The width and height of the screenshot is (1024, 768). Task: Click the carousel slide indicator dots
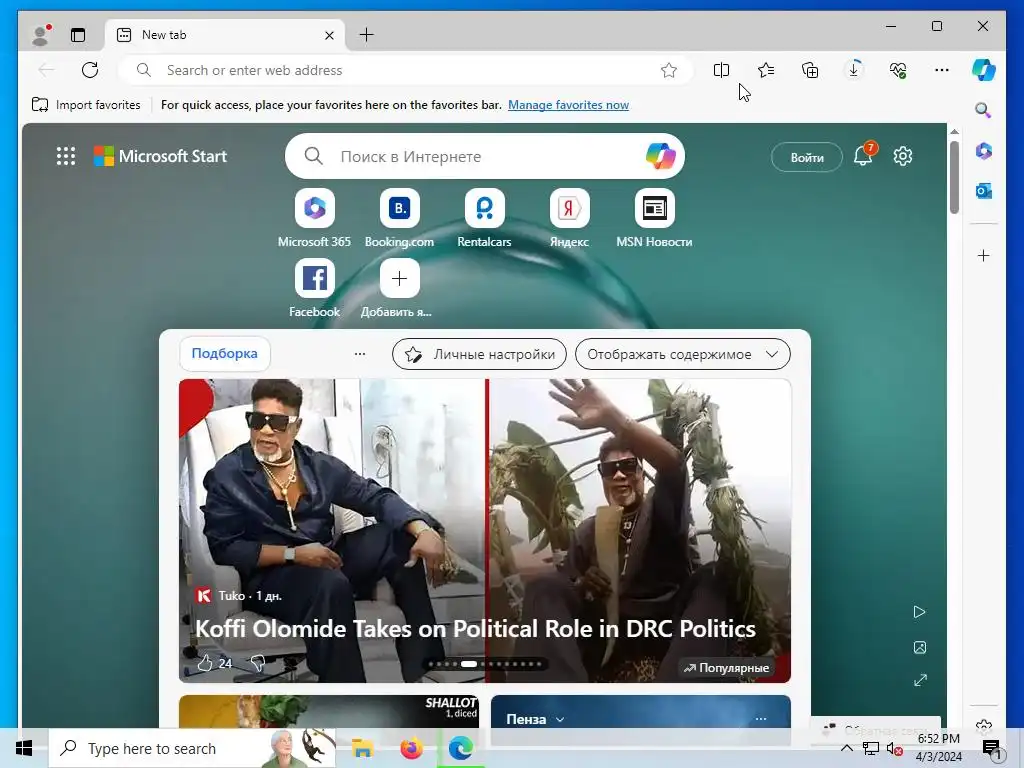485,664
